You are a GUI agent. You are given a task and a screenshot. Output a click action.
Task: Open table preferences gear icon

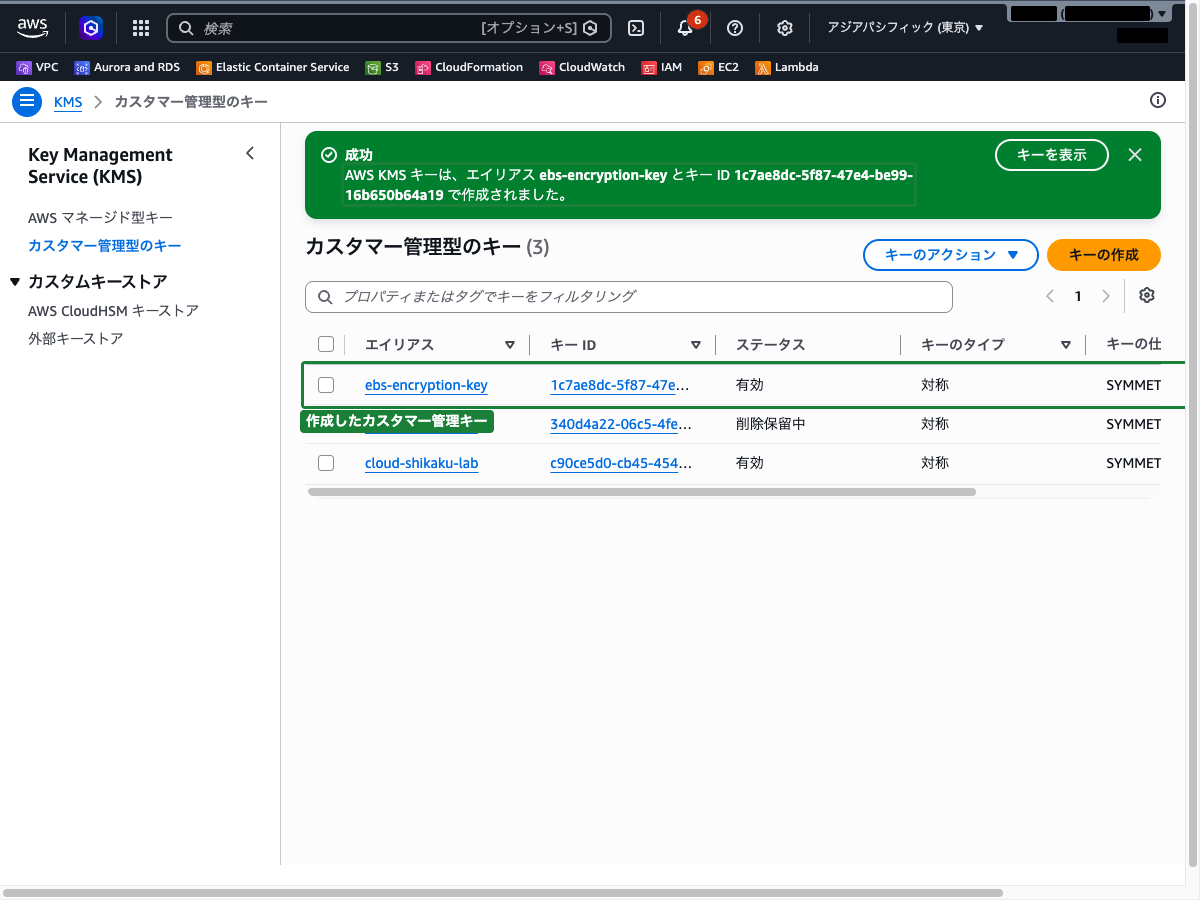[x=1147, y=296]
